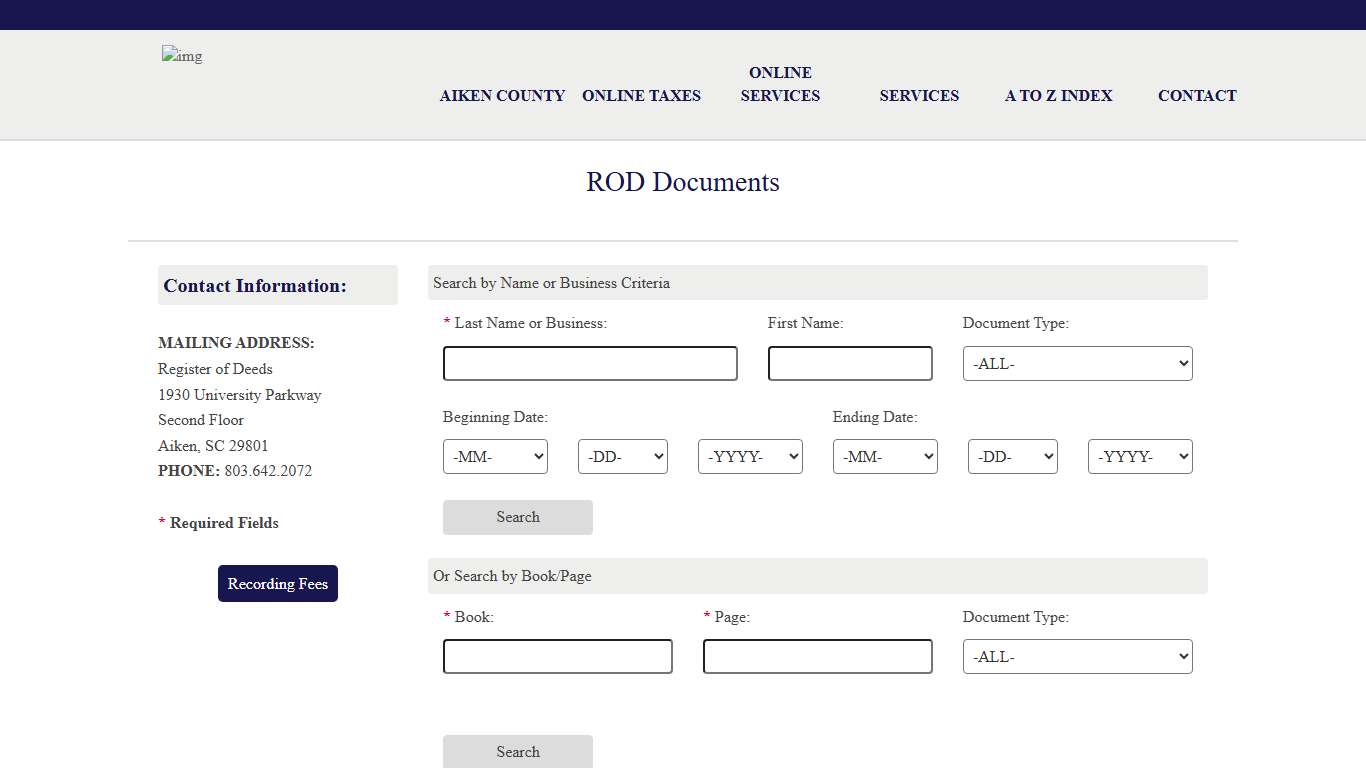The image size is (1366, 768).
Task: Open the ONLINE SERVICES navigation menu
Action: 780,84
